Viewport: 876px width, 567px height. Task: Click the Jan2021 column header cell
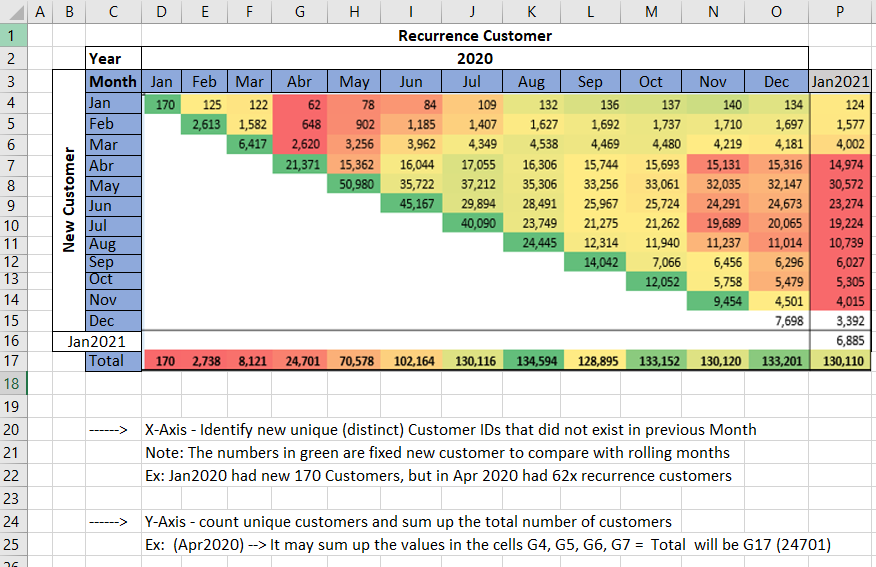[x=841, y=82]
